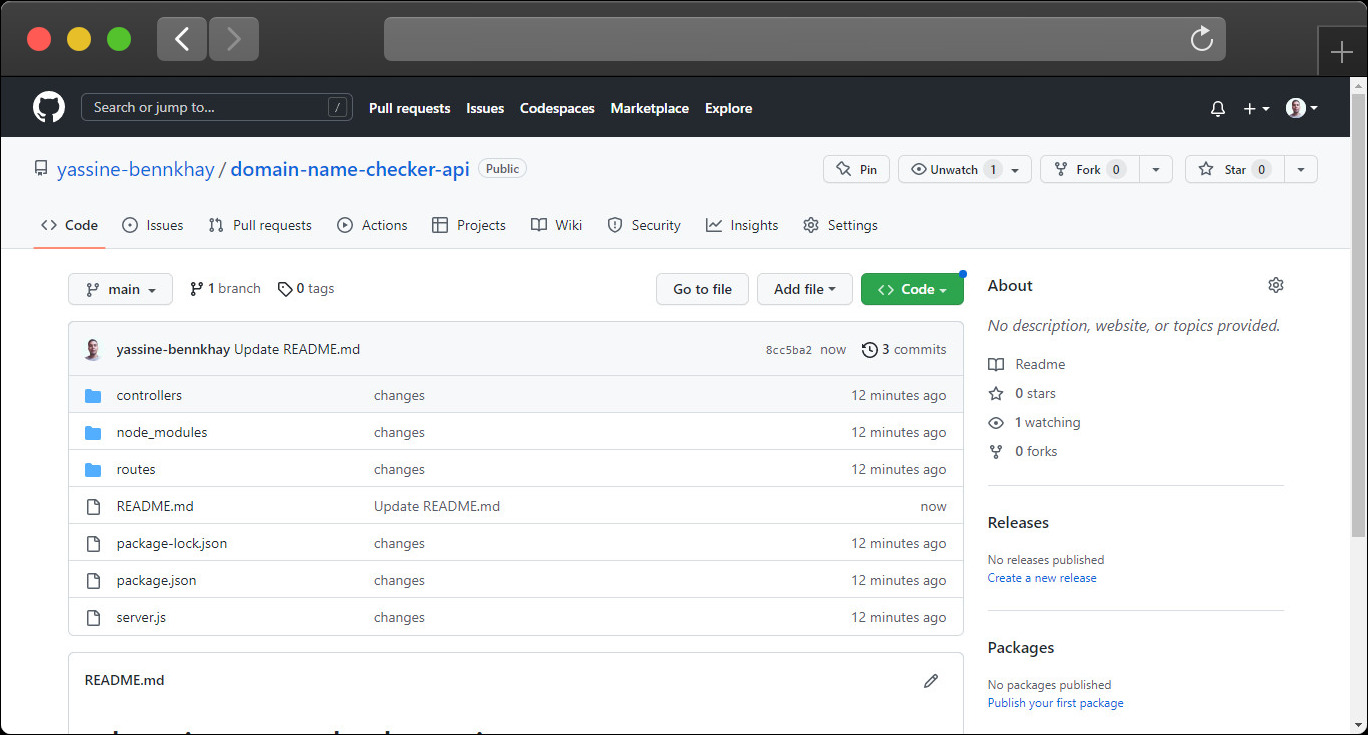Image resolution: width=1368 pixels, height=735 pixels.
Task: Click Pull requests in top navigation
Action: 410,108
